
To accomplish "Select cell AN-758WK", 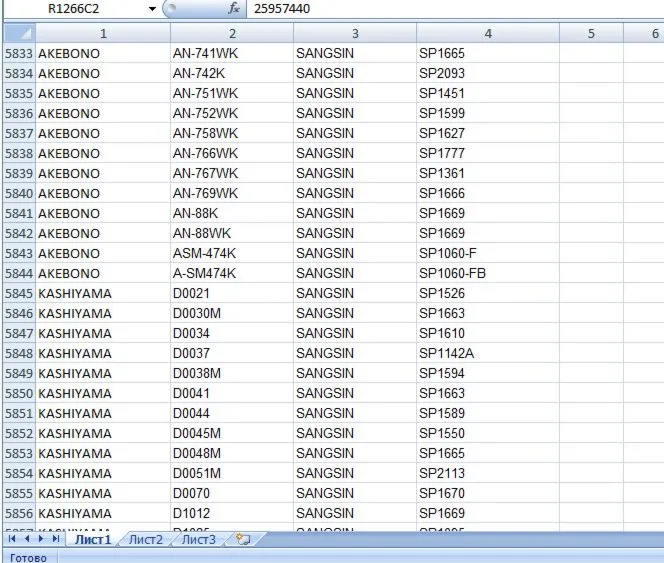I will (x=232, y=133).
